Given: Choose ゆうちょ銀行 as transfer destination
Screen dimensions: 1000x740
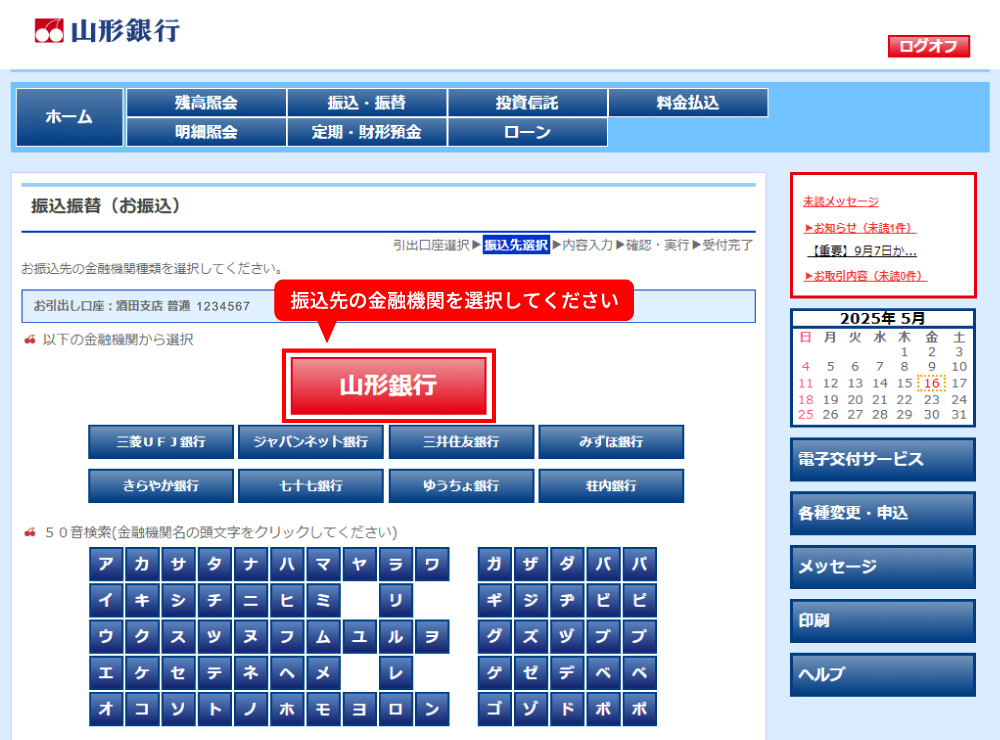Looking at the screenshot, I should tap(461, 486).
